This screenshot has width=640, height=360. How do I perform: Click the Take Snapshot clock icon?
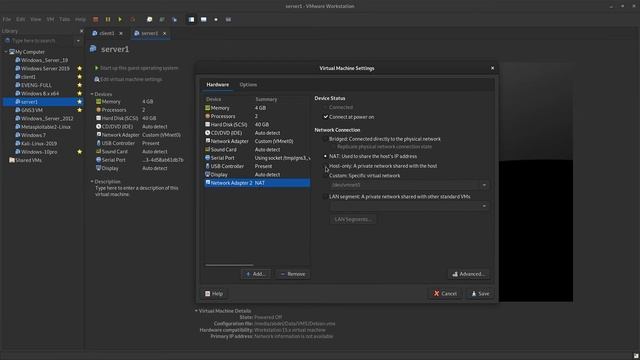click(149, 19)
